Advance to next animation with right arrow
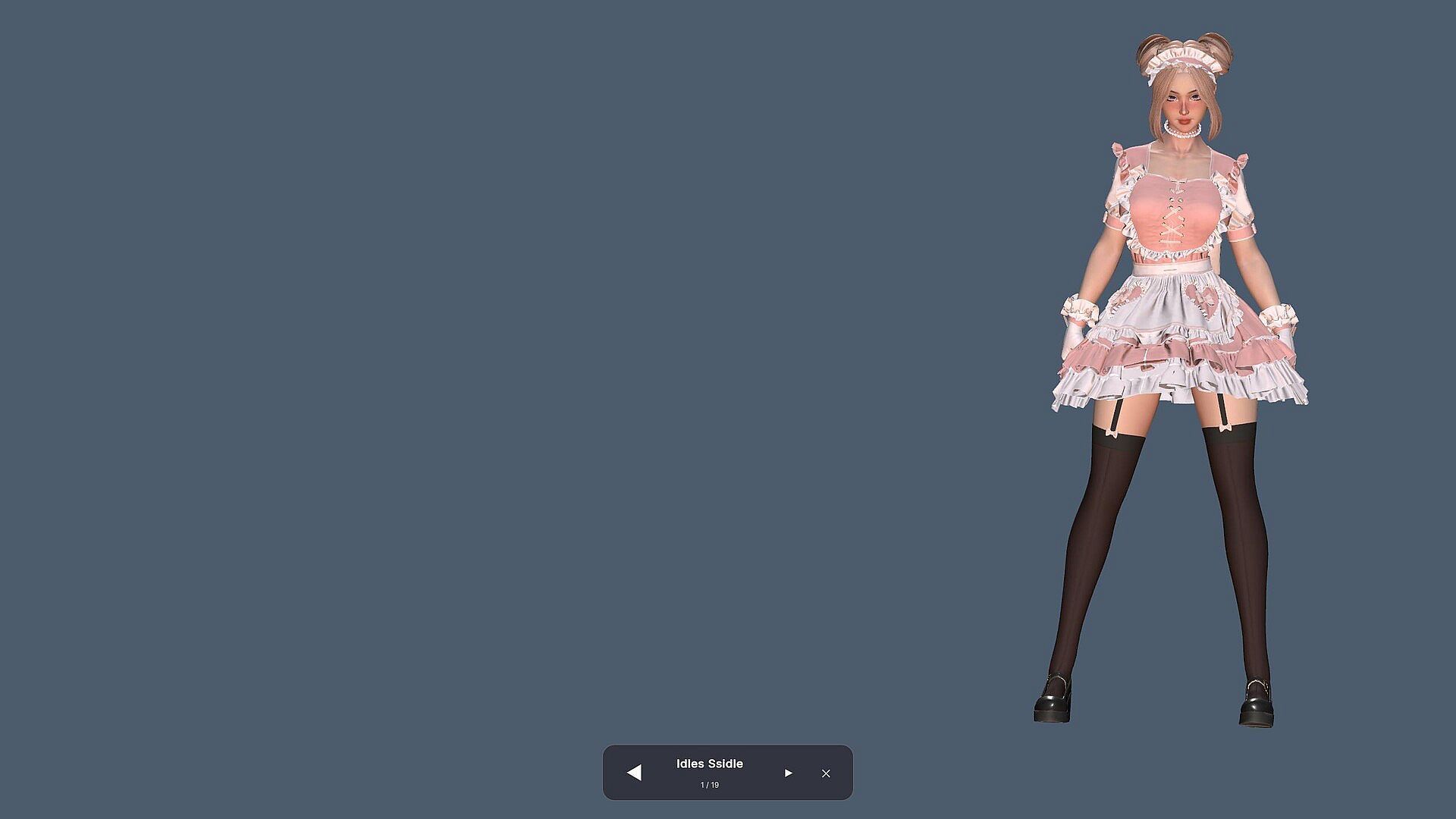The width and height of the screenshot is (1456, 819). point(788,773)
